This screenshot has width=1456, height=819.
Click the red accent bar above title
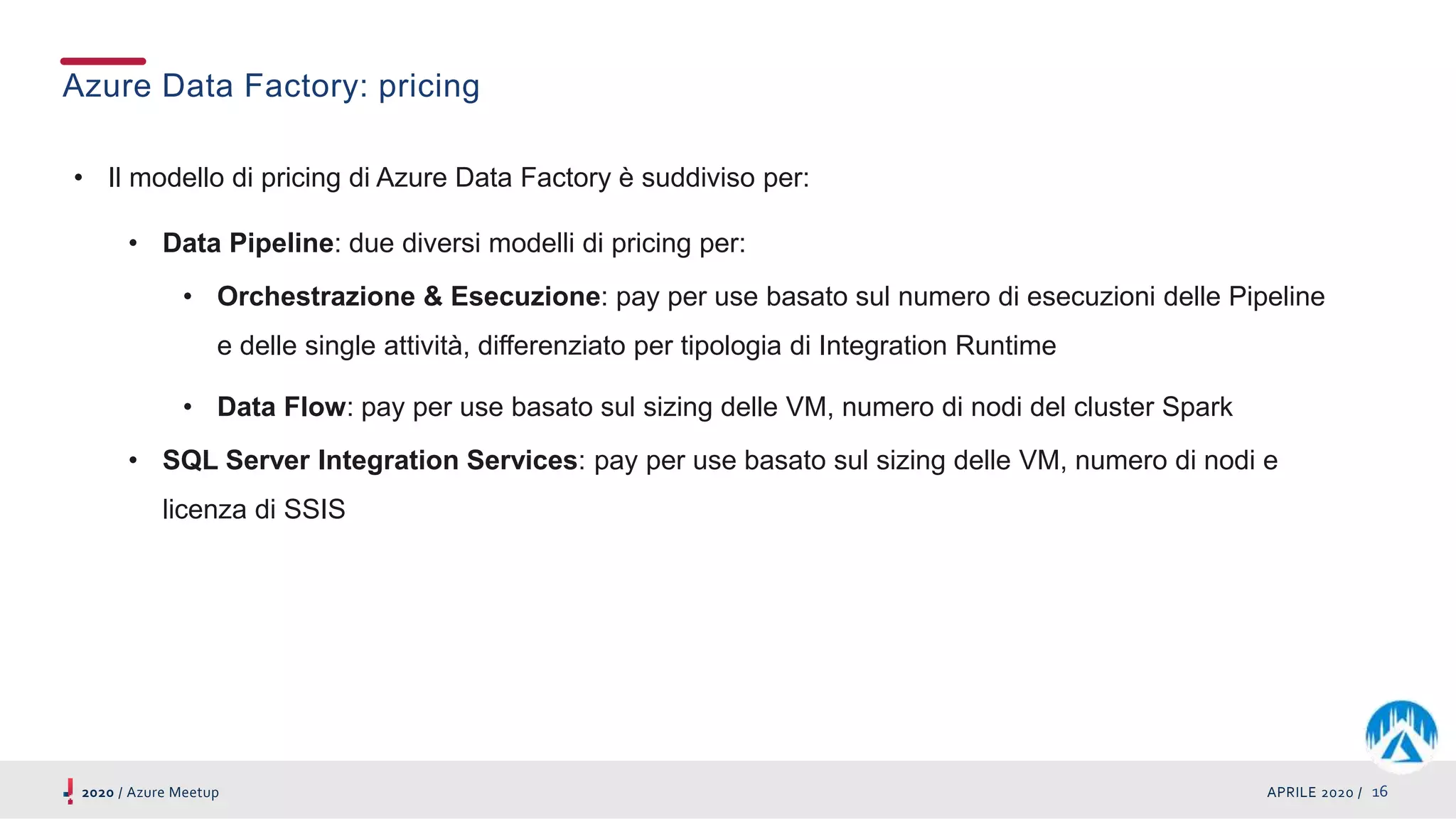[x=103, y=61]
